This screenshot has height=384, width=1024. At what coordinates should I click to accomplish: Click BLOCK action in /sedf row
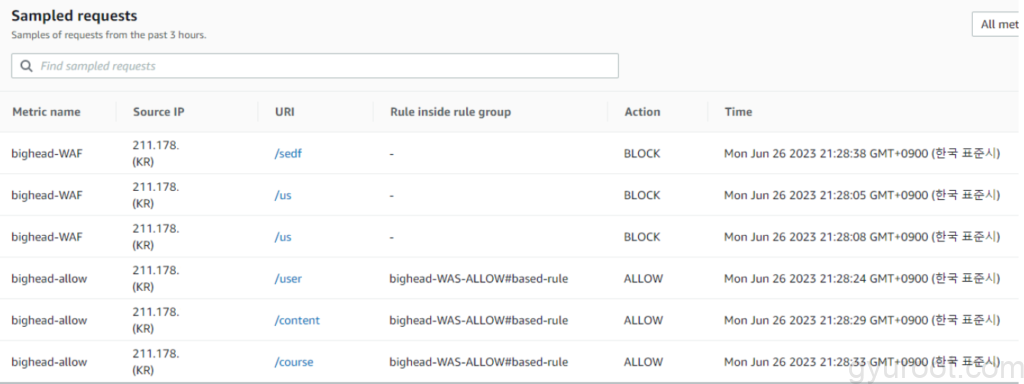(642, 154)
